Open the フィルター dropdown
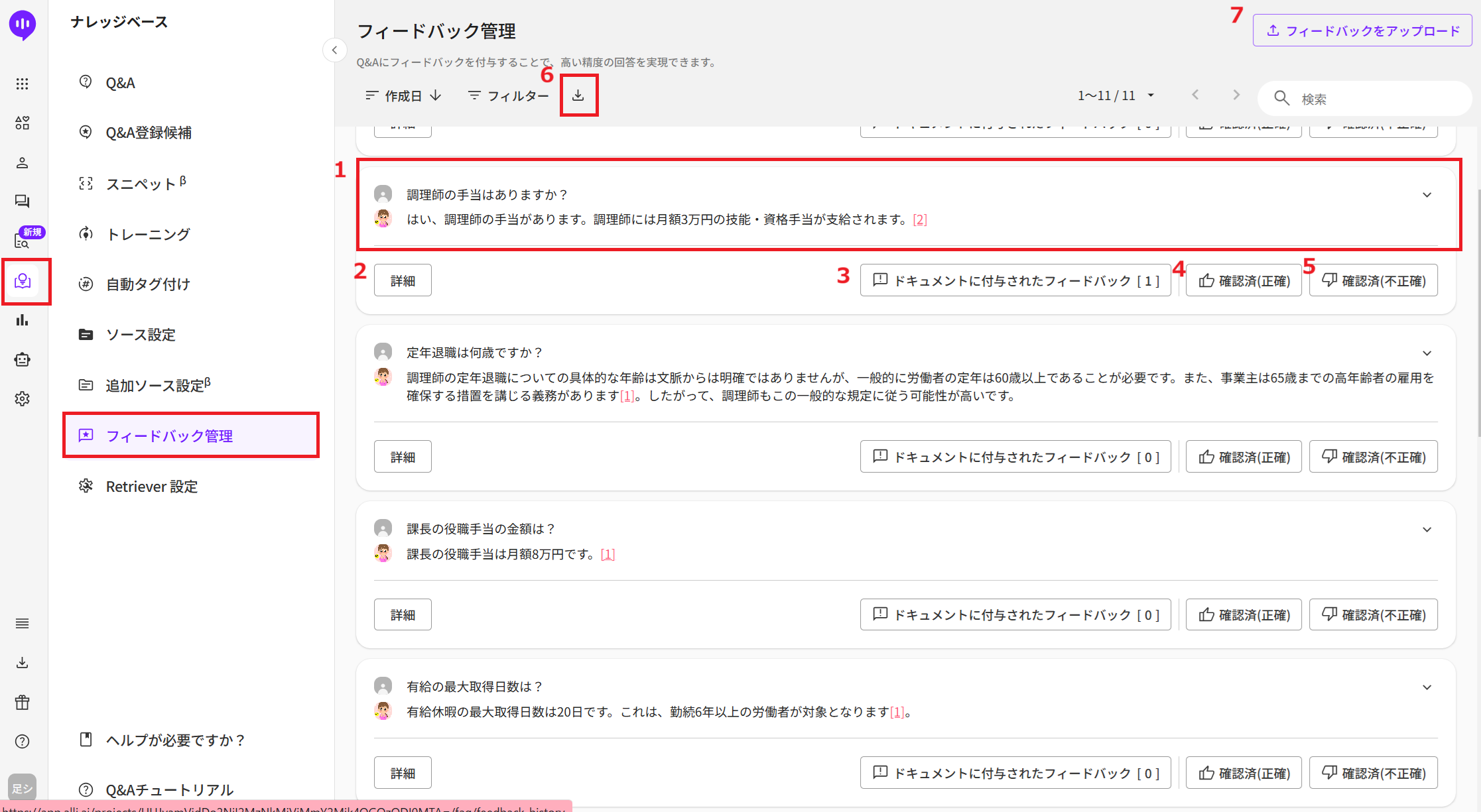 [x=509, y=96]
